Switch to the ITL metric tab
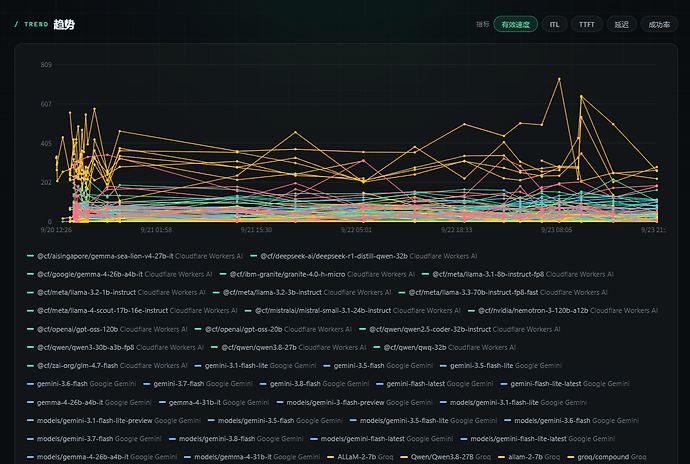Viewport: 690px width, 464px height. click(554, 24)
